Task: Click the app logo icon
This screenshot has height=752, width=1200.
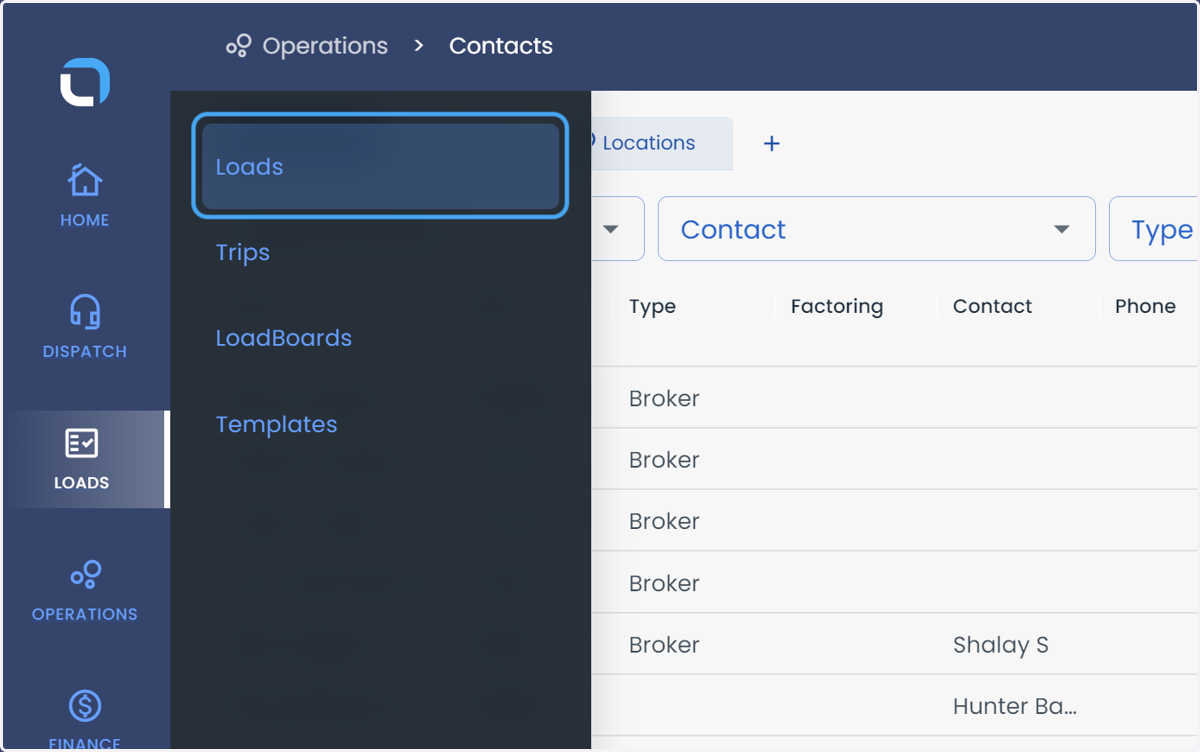Action: click(x=85, y=82)
